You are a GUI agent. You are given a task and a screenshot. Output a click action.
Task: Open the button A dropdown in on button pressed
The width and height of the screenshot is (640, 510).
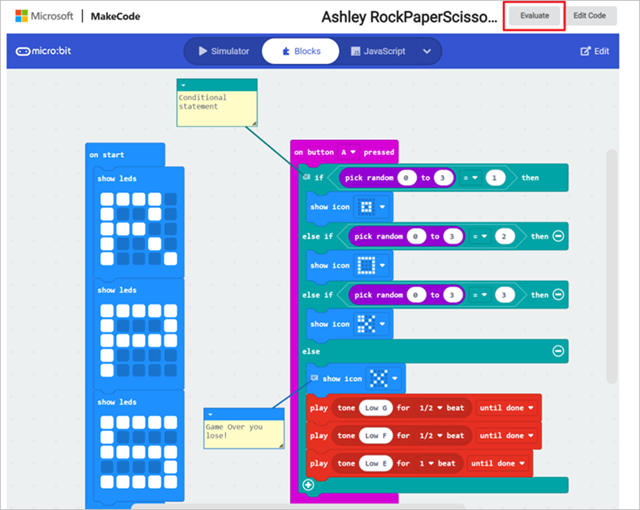click(348, 152)
